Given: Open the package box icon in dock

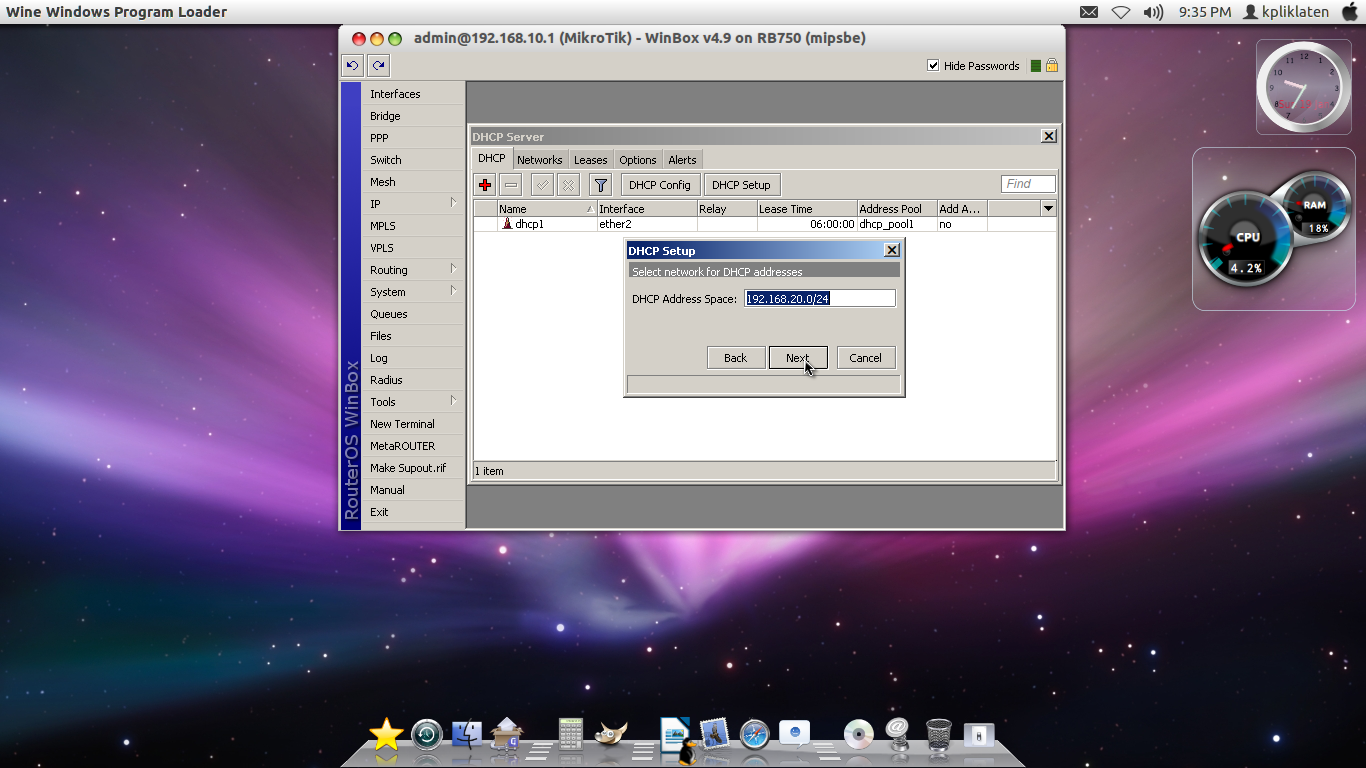Looking at the screenshot, I should 508,733.
